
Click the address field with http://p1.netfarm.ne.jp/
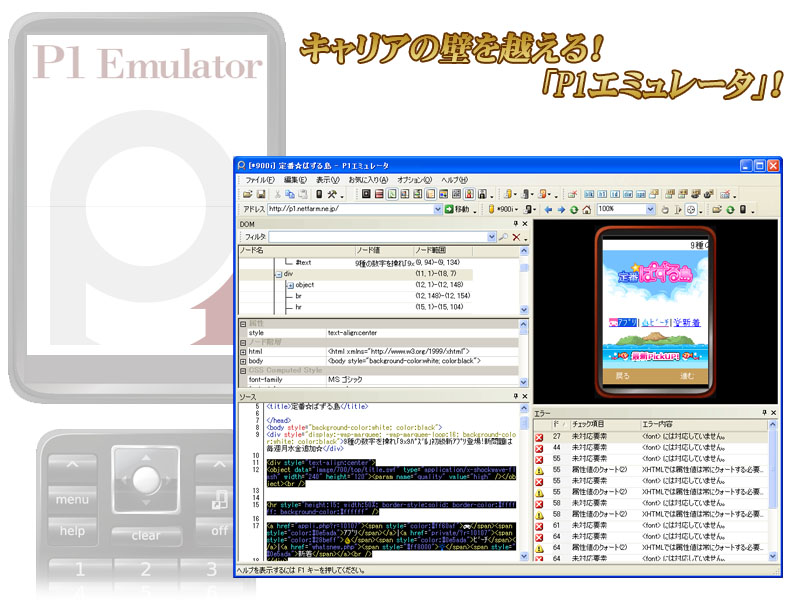[x=351, y=209]
